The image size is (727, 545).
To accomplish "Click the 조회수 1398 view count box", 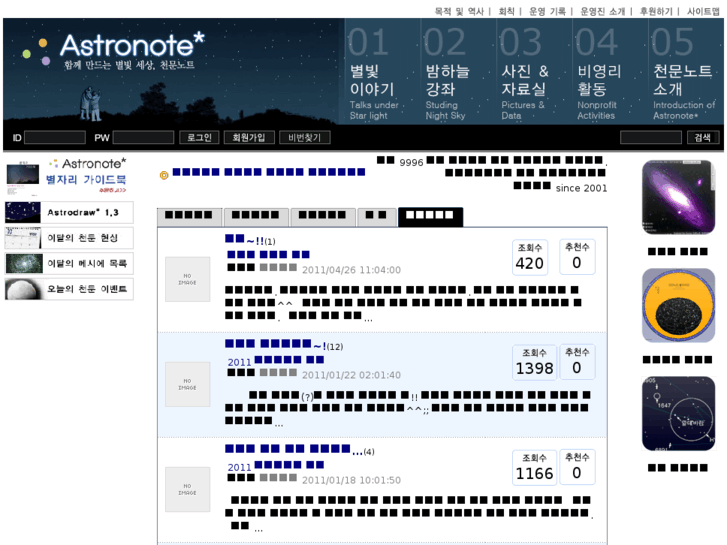I will (x=535, y=362).
